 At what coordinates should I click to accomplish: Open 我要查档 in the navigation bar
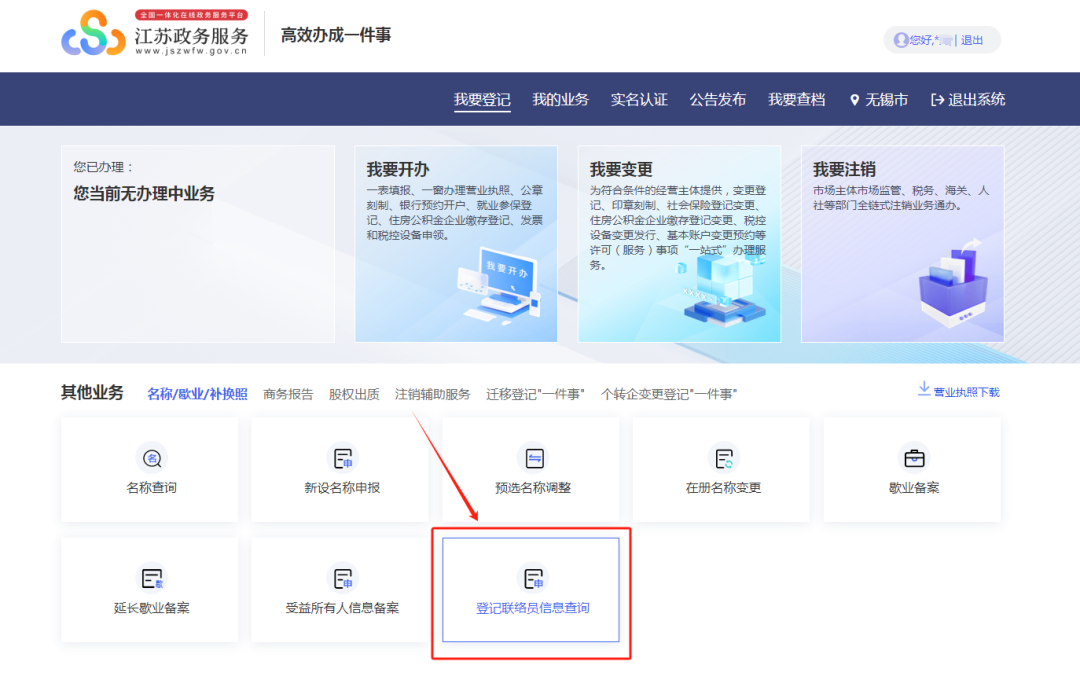(797, 100)
